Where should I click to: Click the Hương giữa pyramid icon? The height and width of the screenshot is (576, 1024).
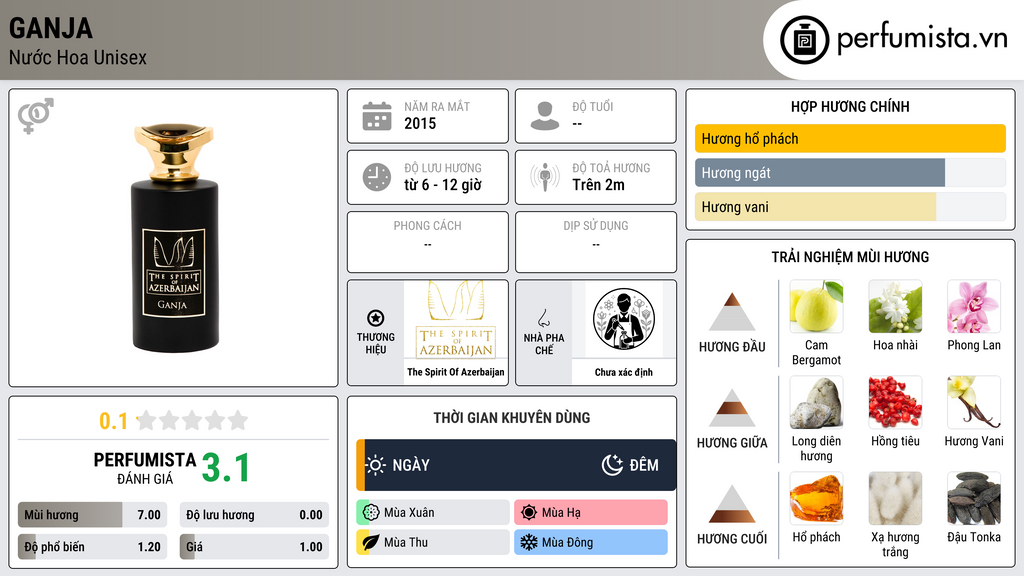[732, 408]
